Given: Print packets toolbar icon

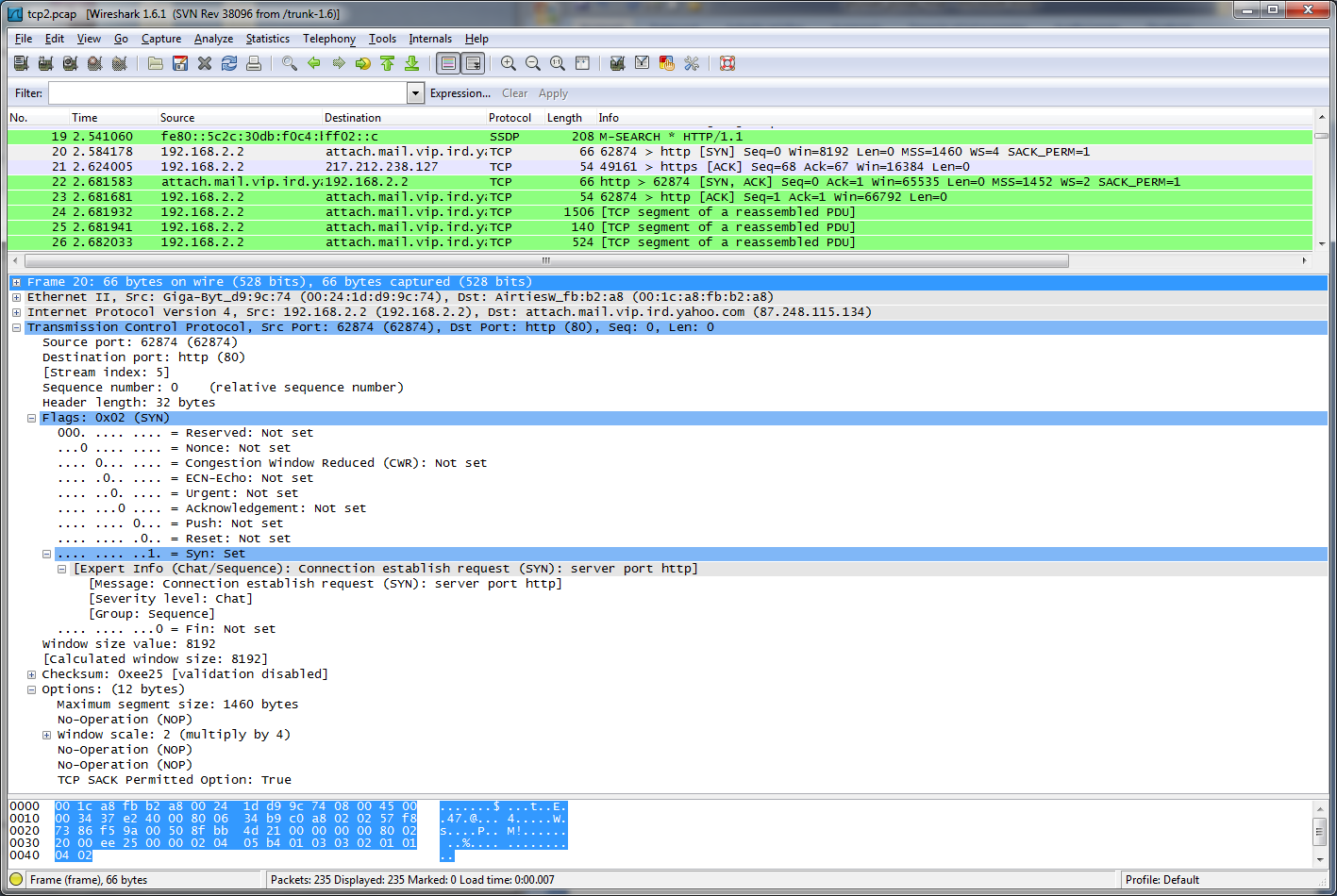Looking at the screenshot, I should [254, 63].
